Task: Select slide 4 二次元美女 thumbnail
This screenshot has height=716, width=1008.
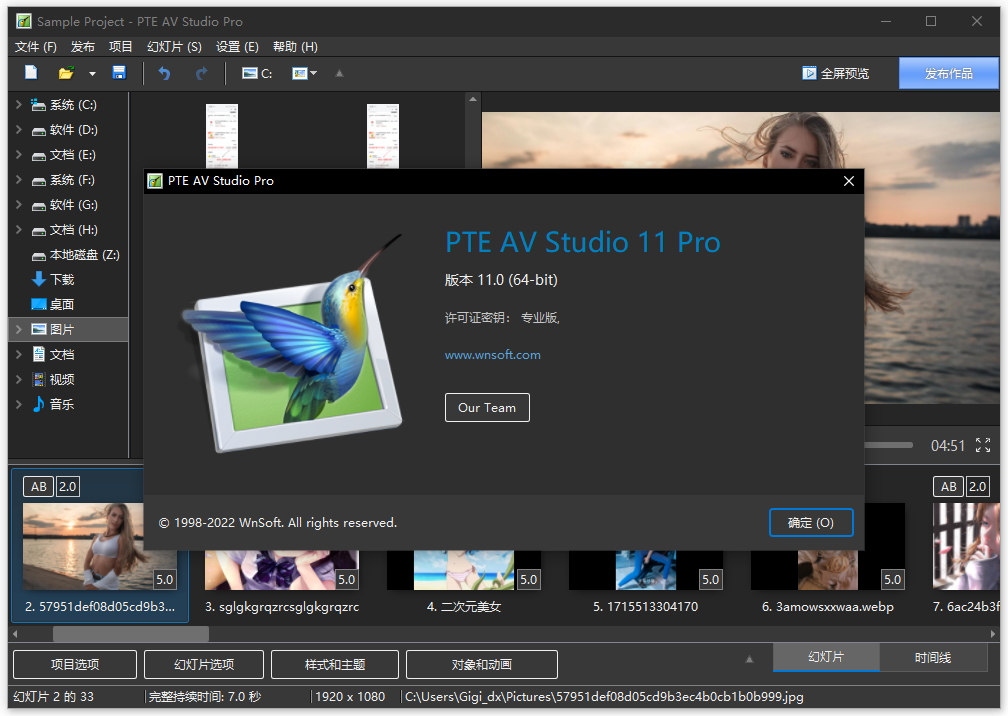Action: coord(464,570)
